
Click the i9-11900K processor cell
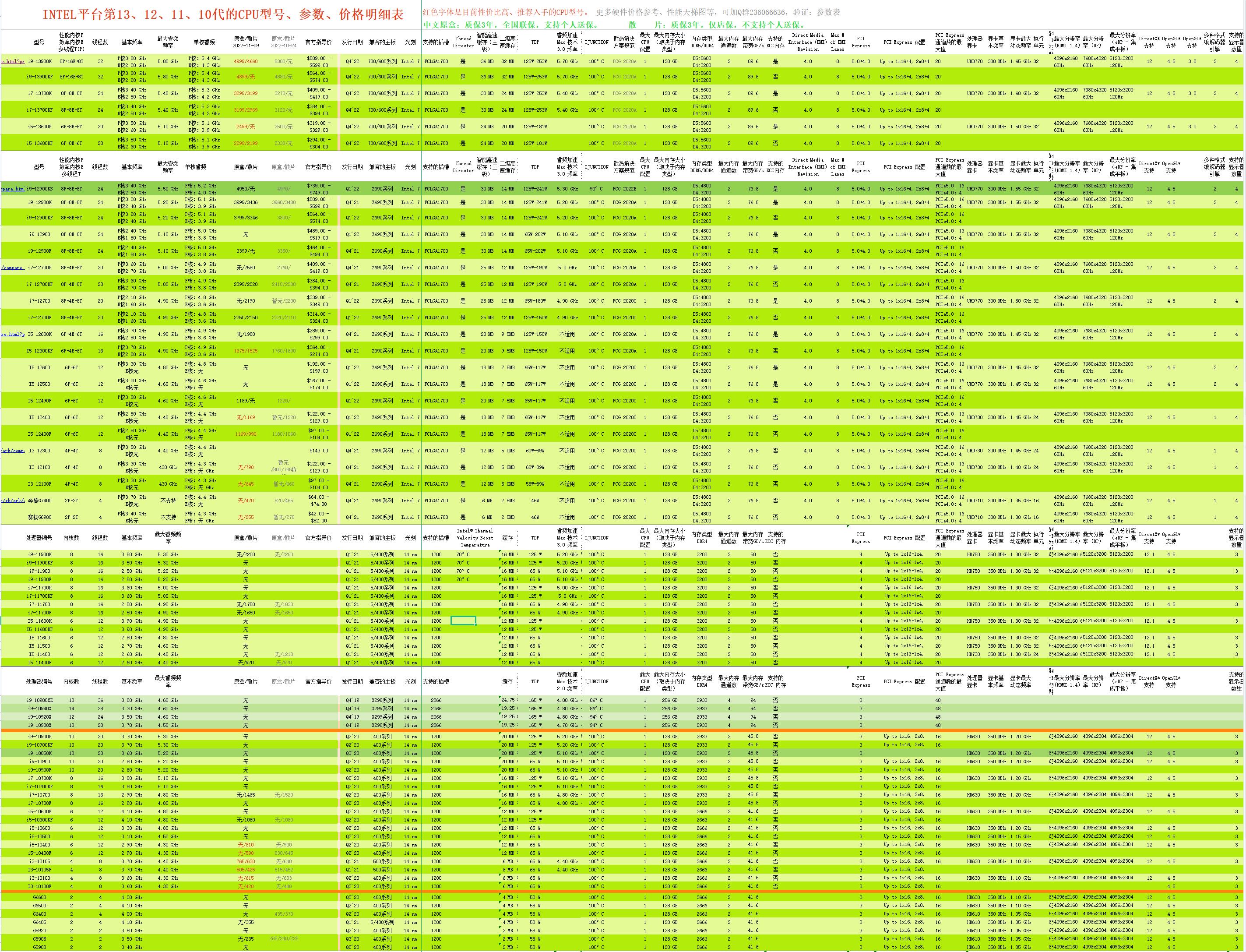point(40,555)
